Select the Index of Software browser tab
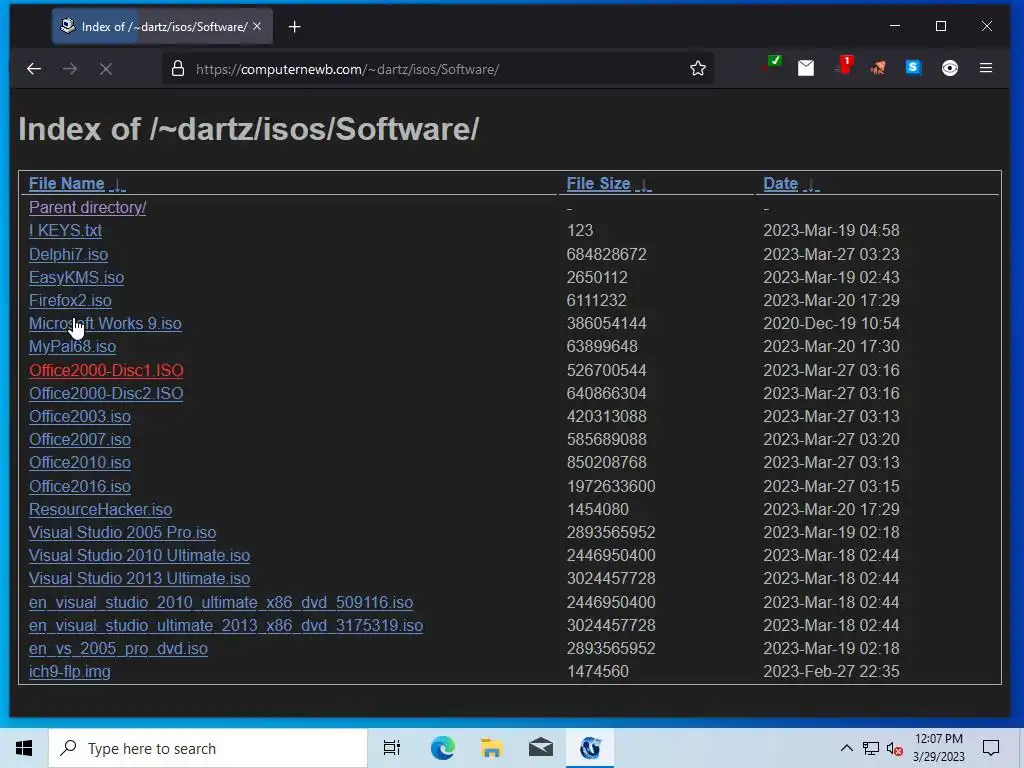 [x=163, y=27]
